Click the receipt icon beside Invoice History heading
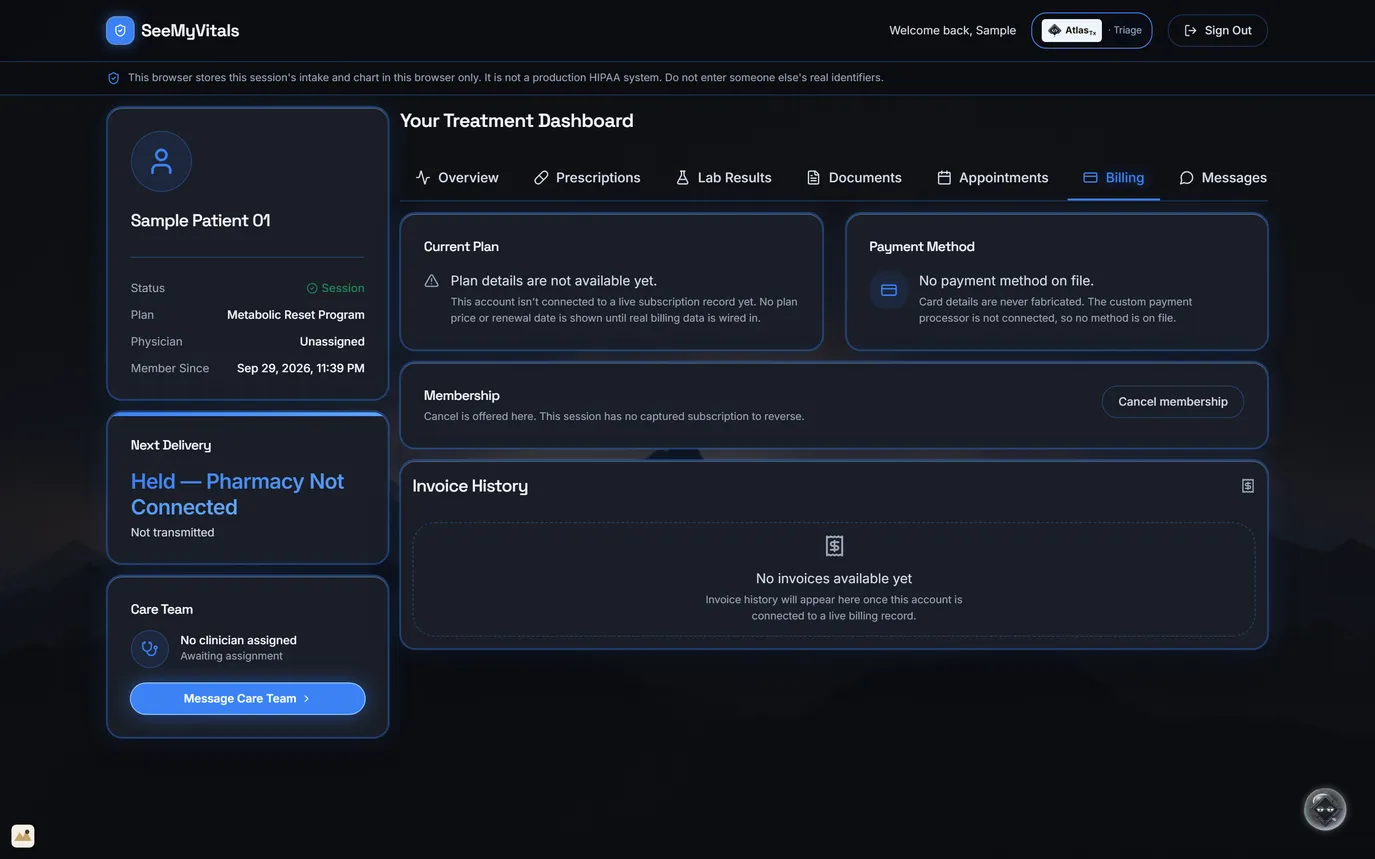 1248,486
